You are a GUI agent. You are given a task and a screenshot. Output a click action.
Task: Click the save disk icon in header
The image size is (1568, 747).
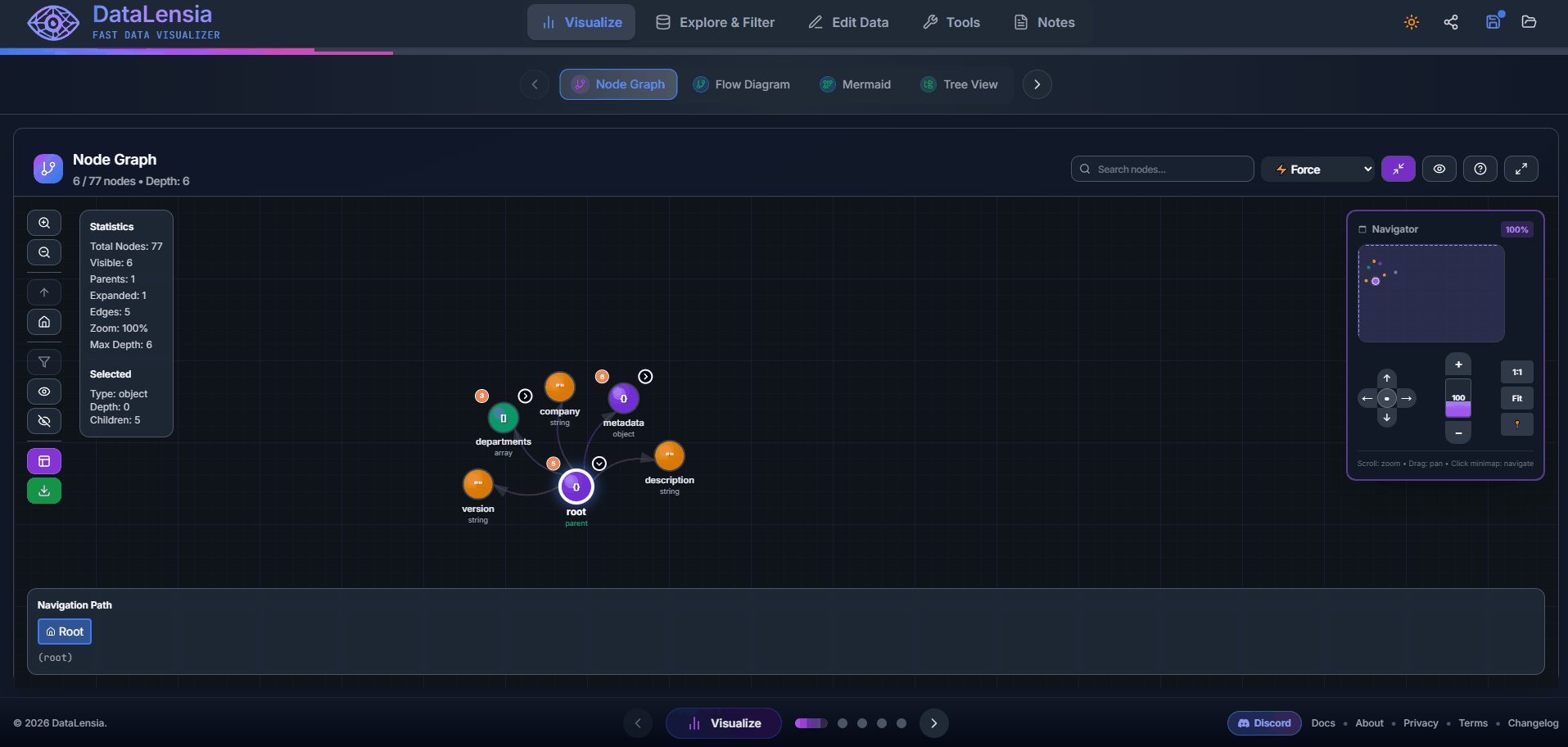(1493, 22)
